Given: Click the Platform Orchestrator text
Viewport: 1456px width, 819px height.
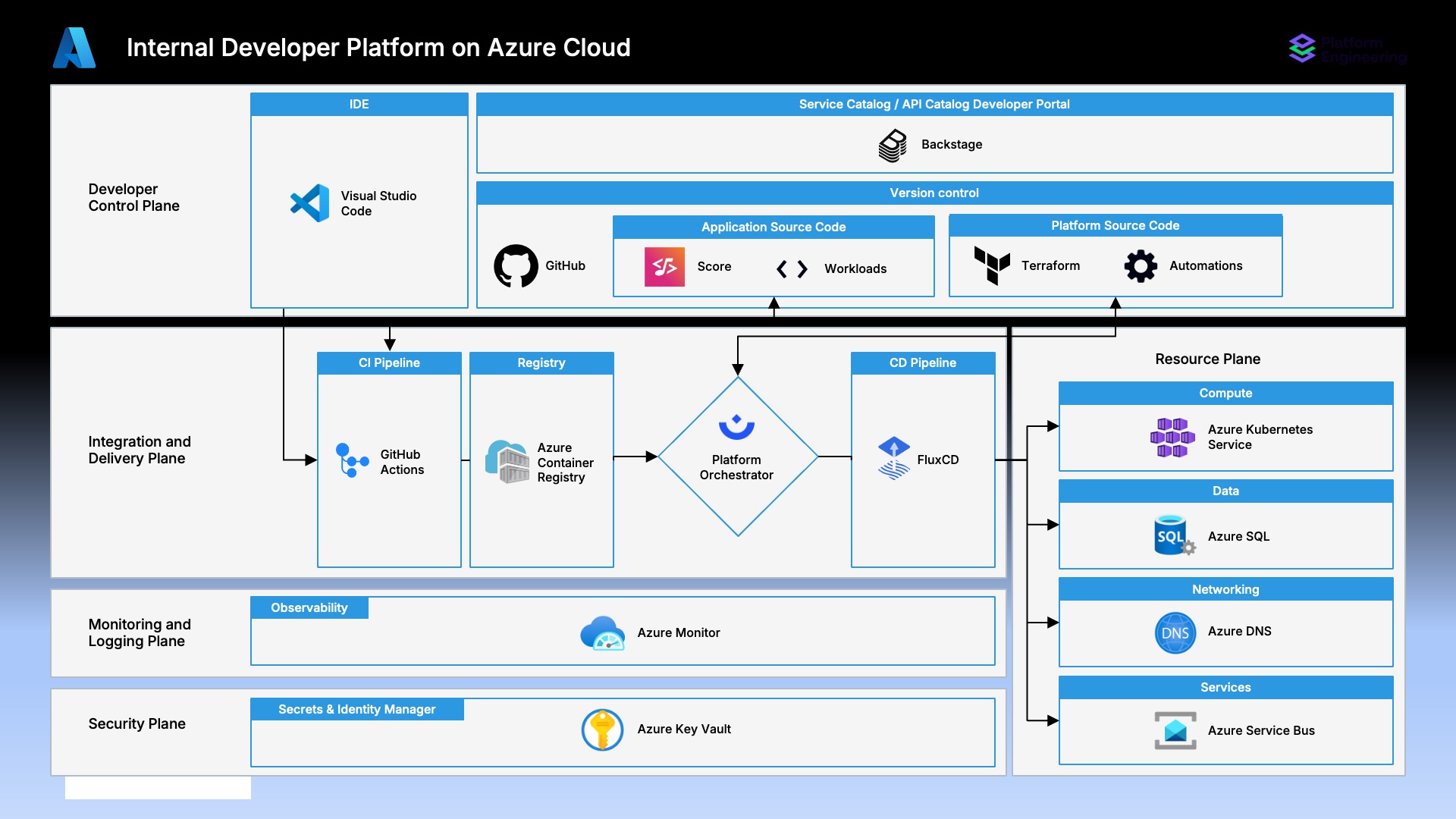Looking at the screenshot, I should click(x=736, y=467).
